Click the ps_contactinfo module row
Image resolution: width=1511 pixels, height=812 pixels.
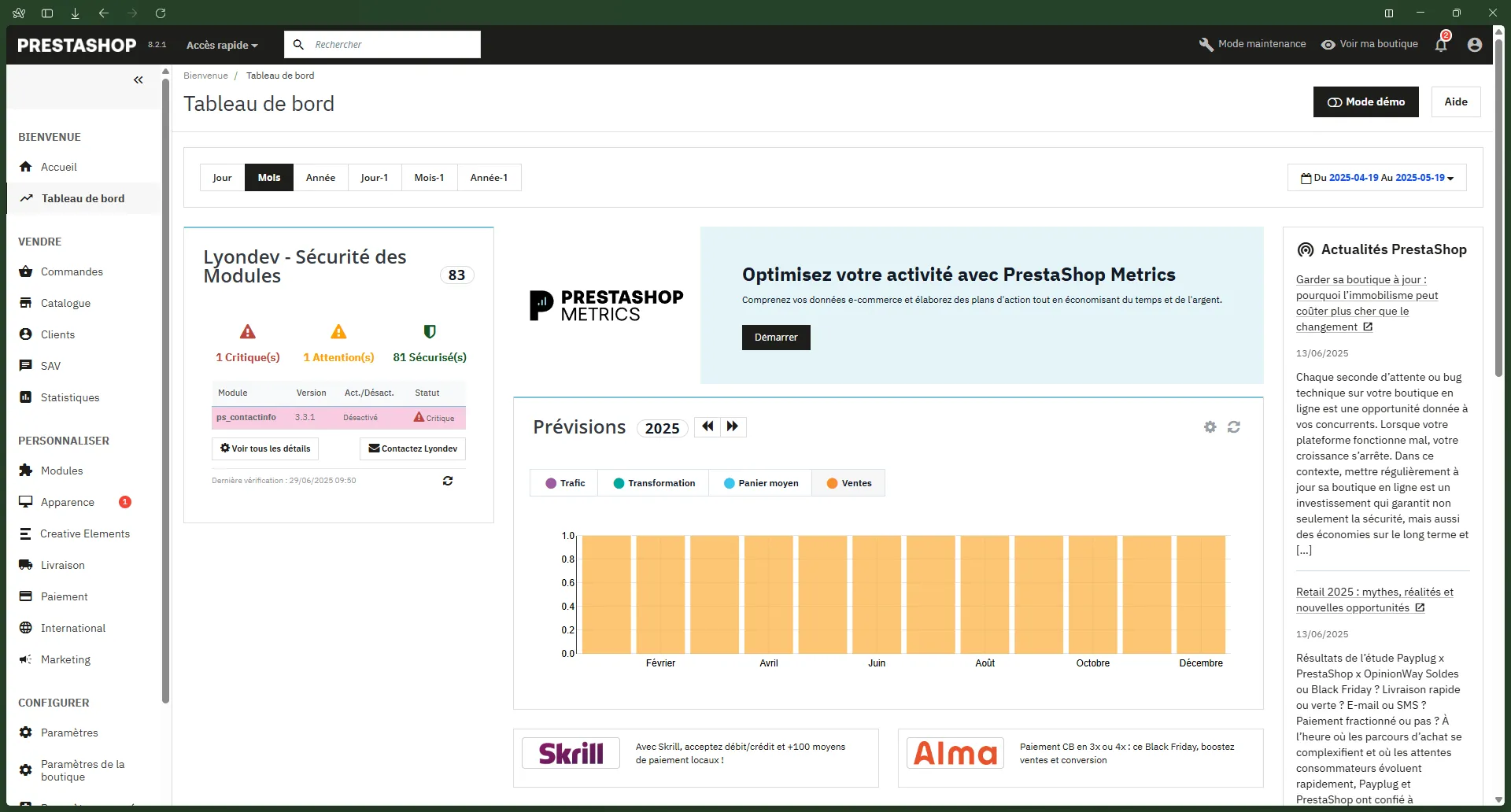point(338,418)
